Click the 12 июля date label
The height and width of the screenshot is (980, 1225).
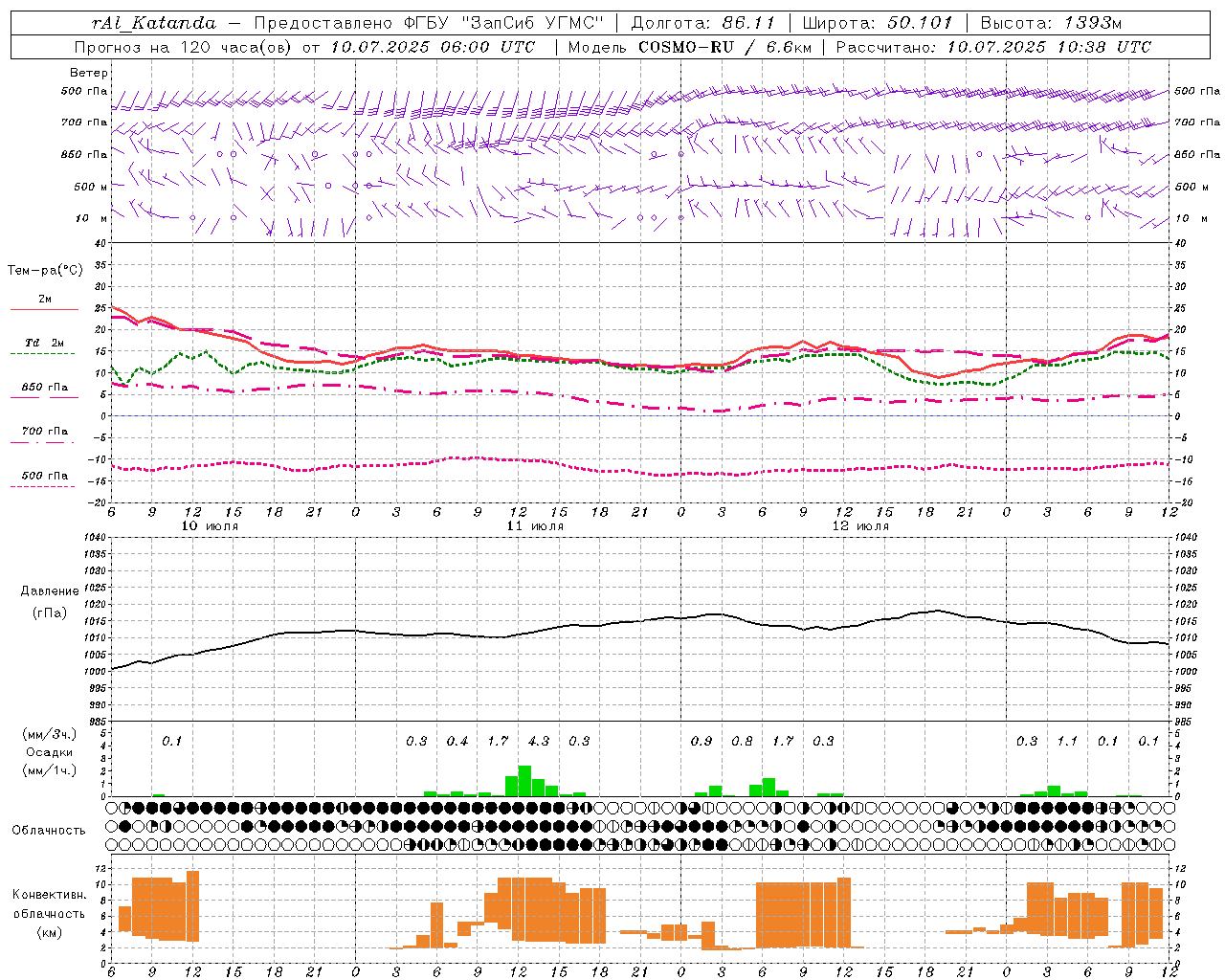click(860, 526)
